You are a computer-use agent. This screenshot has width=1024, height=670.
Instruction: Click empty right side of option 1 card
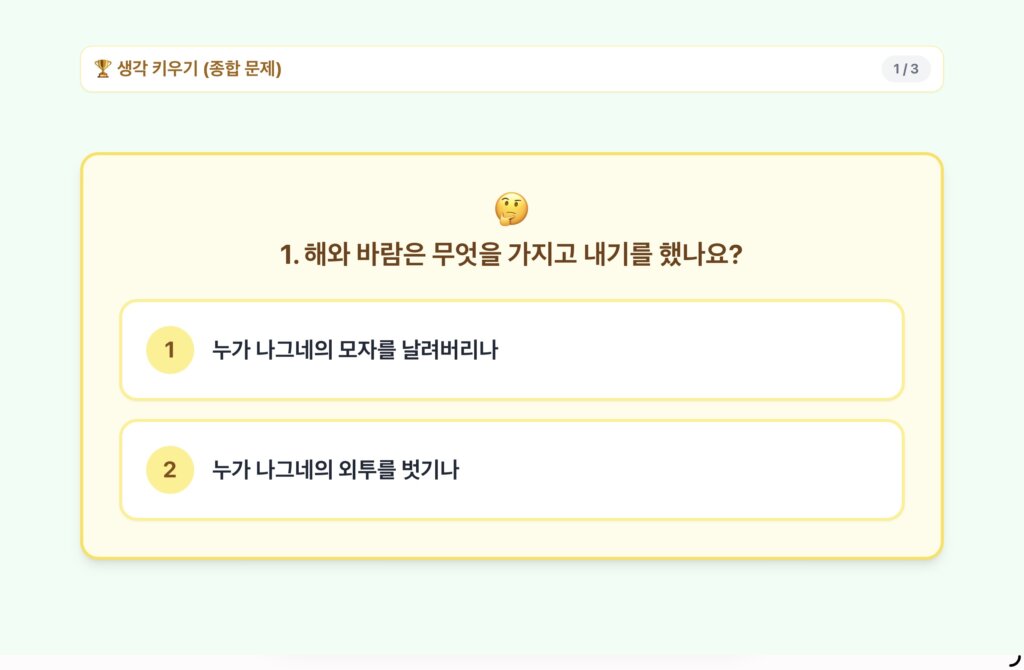[x=718, y=350]
